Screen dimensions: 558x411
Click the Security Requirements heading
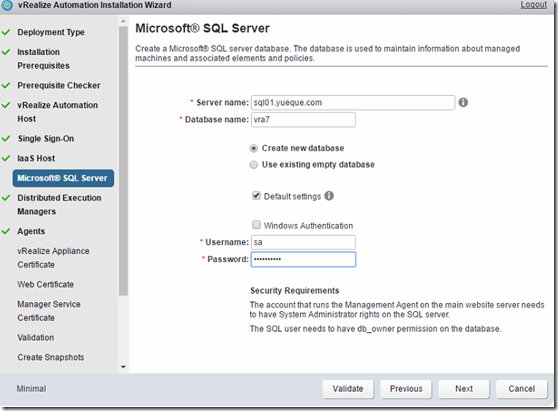295,291
